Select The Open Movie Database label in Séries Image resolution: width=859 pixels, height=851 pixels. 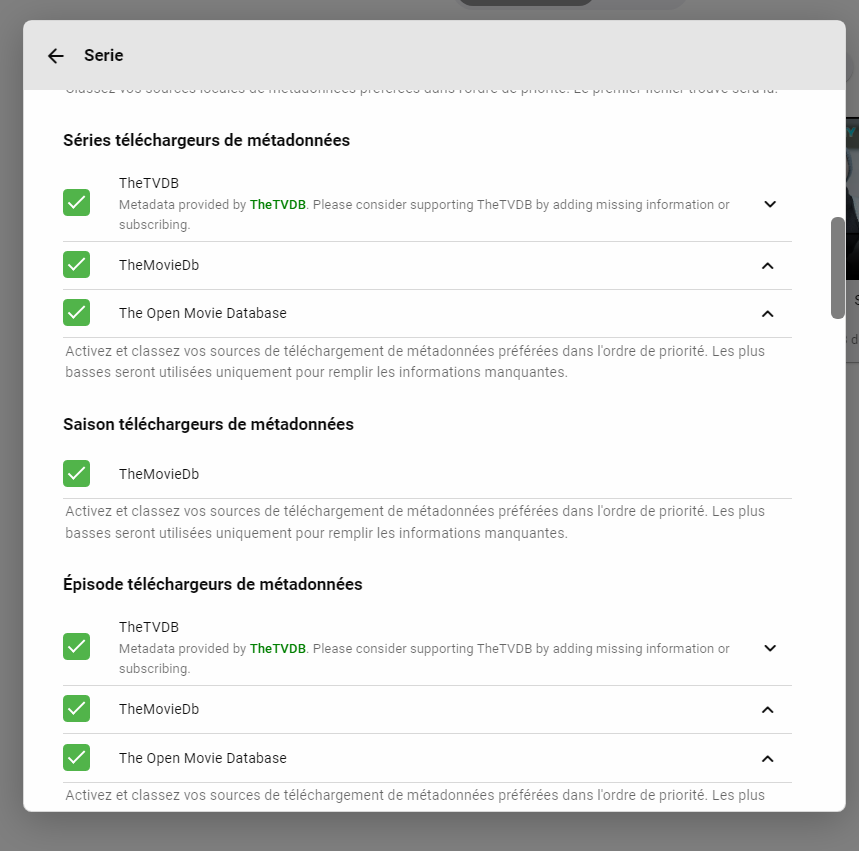coord(202,313)
